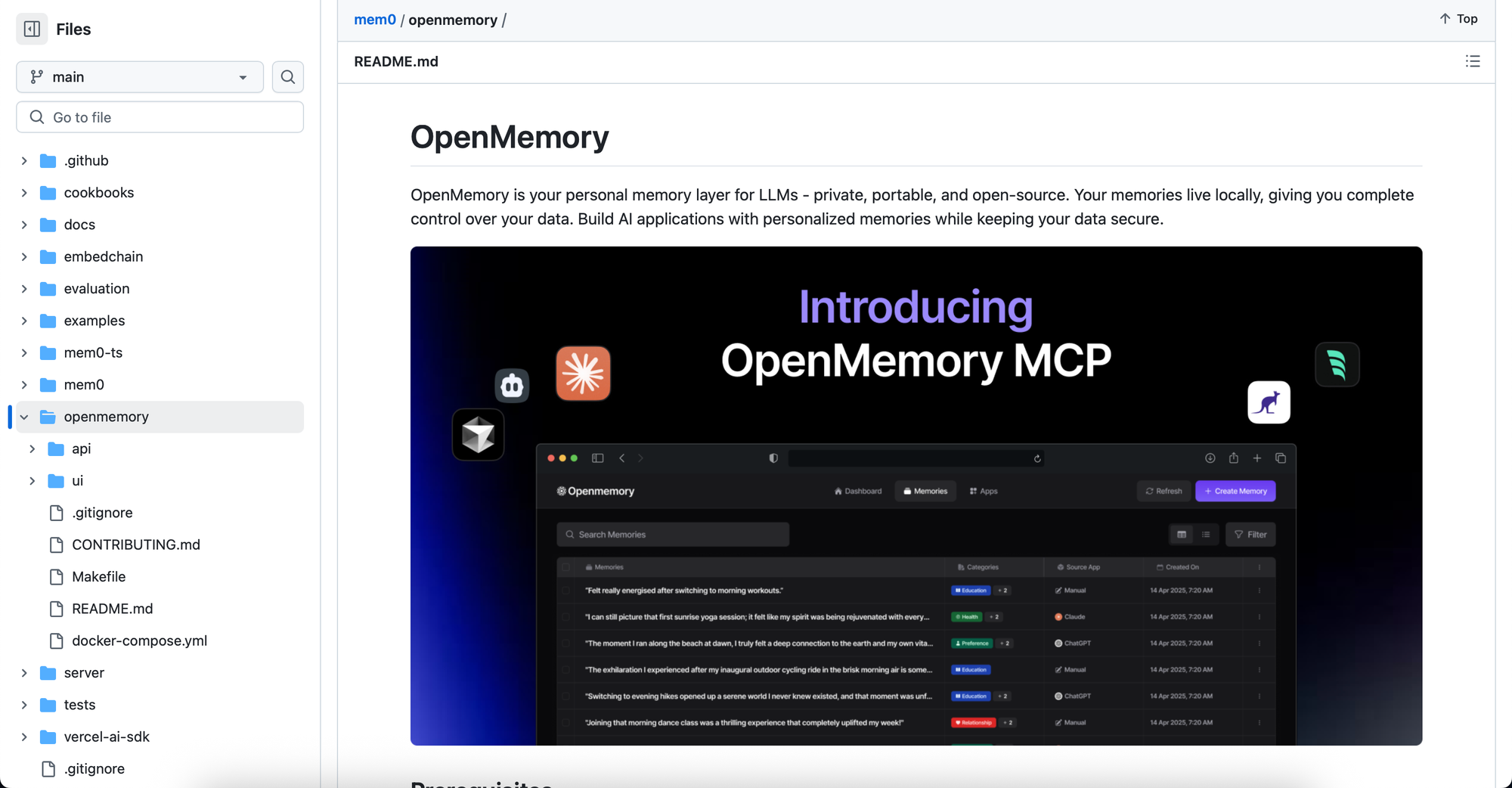Open Makefile in the file tree
1512x788 pixels.
[99, 577]
